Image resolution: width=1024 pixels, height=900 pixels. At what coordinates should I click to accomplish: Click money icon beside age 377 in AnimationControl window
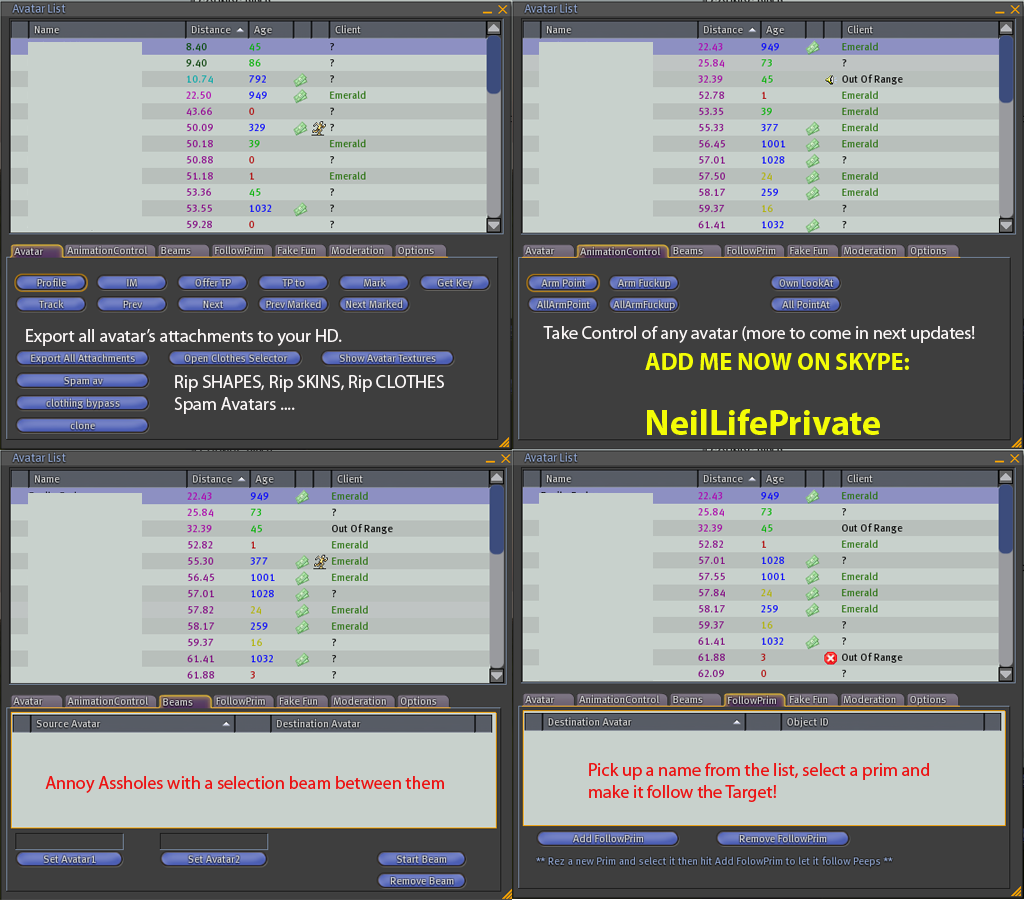click(x=812, y=129)
